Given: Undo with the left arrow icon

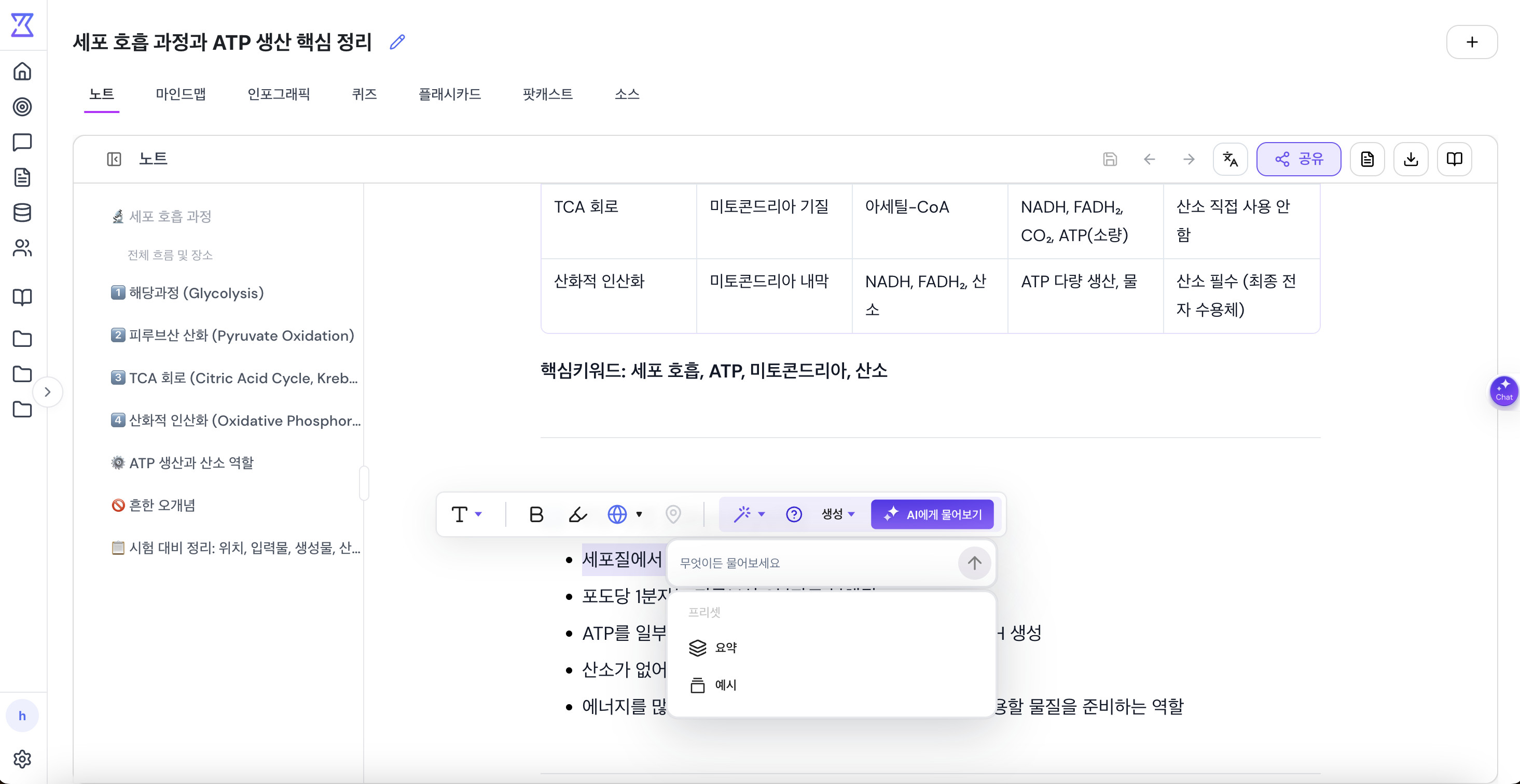Looking at the screenshot, I should tap(1149, 159).
